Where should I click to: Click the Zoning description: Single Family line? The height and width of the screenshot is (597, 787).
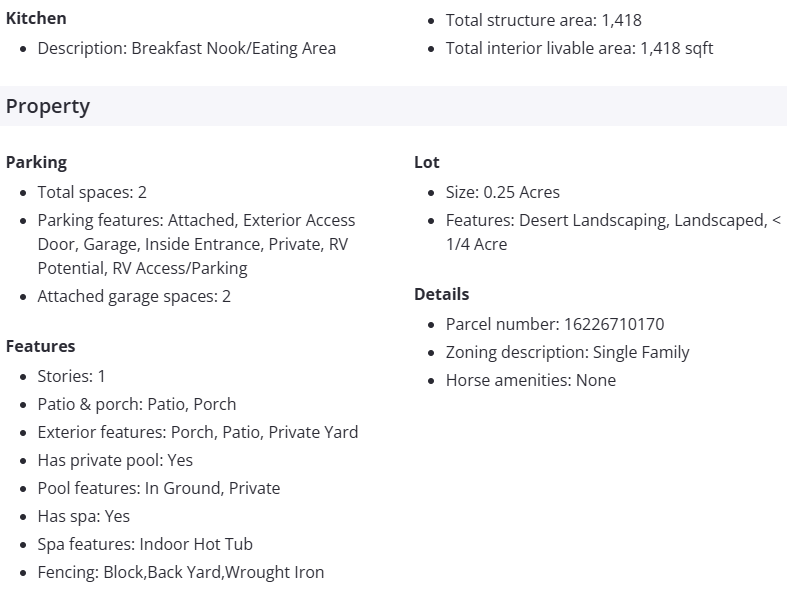coord(567,352)
